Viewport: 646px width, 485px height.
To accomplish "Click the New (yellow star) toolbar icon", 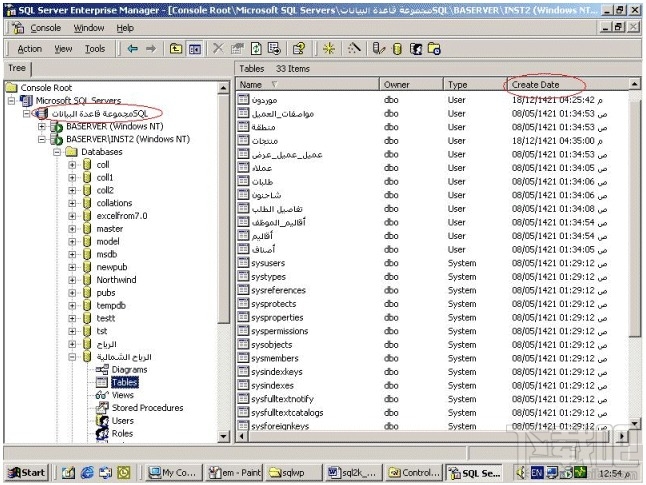I will (329, 49).
